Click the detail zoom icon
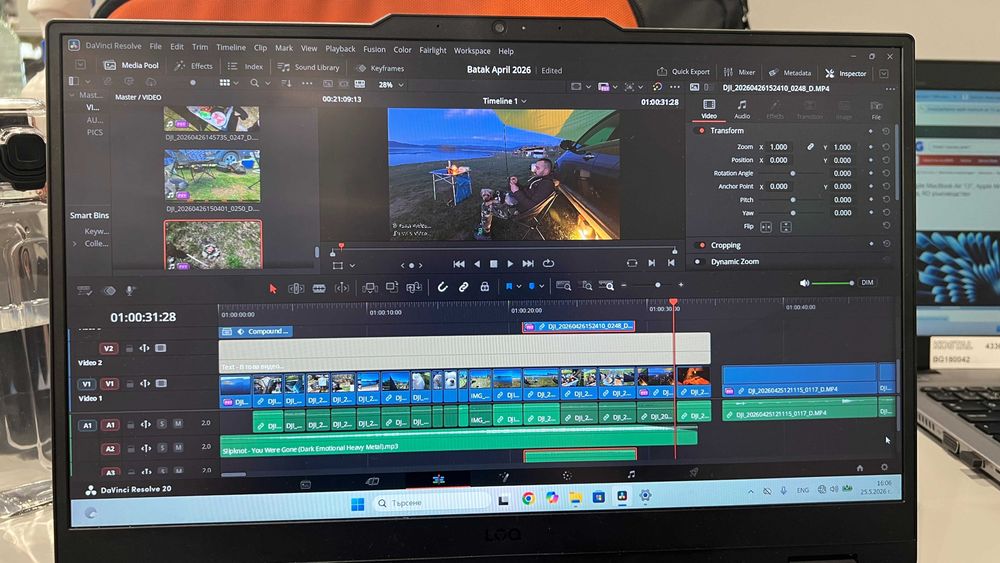The image size is (1000, 563). [x=586, y=286]
